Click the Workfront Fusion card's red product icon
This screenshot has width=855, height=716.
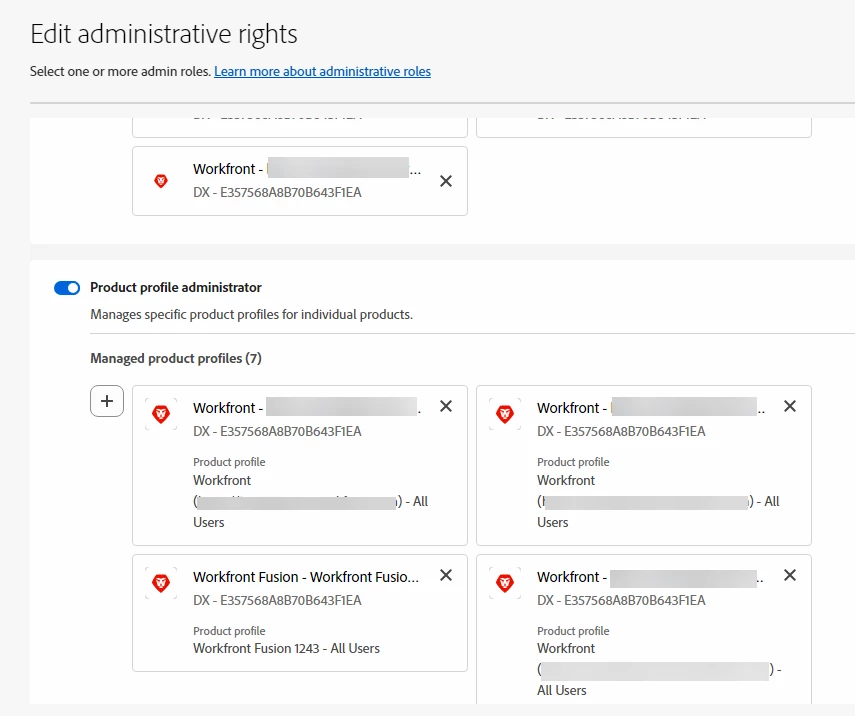(161, 583)
